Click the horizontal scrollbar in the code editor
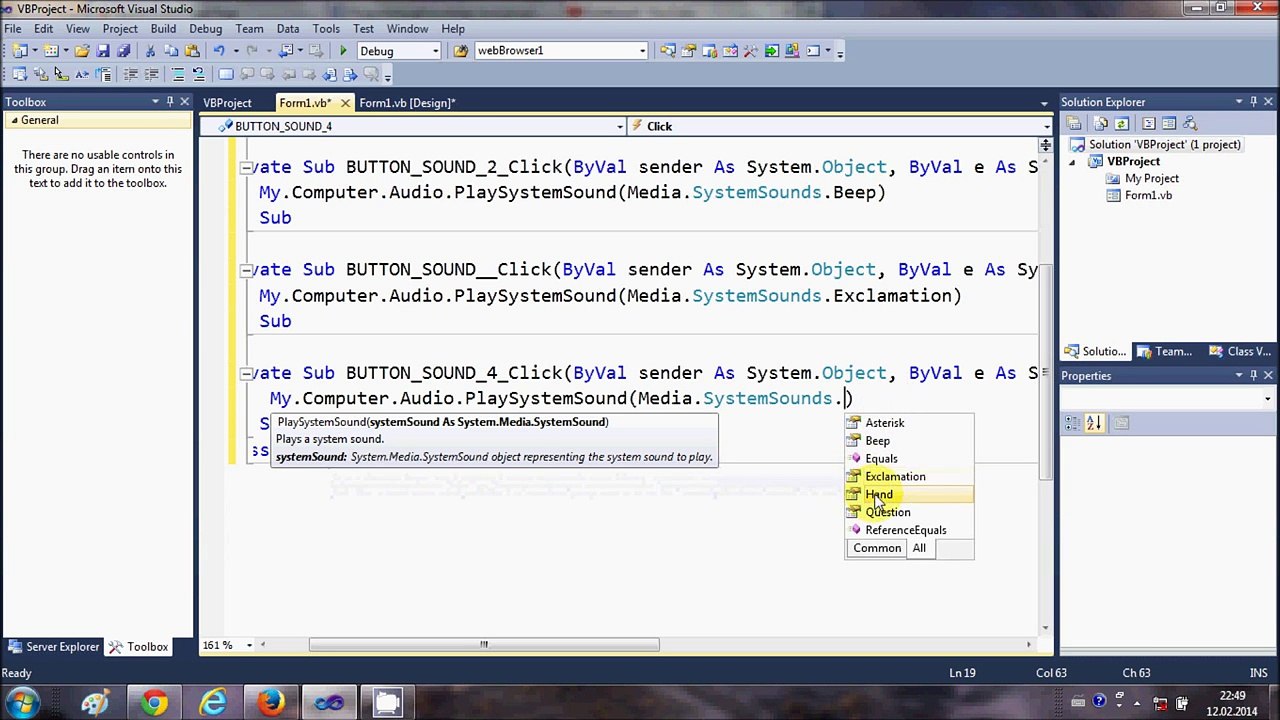 [484, 645]
